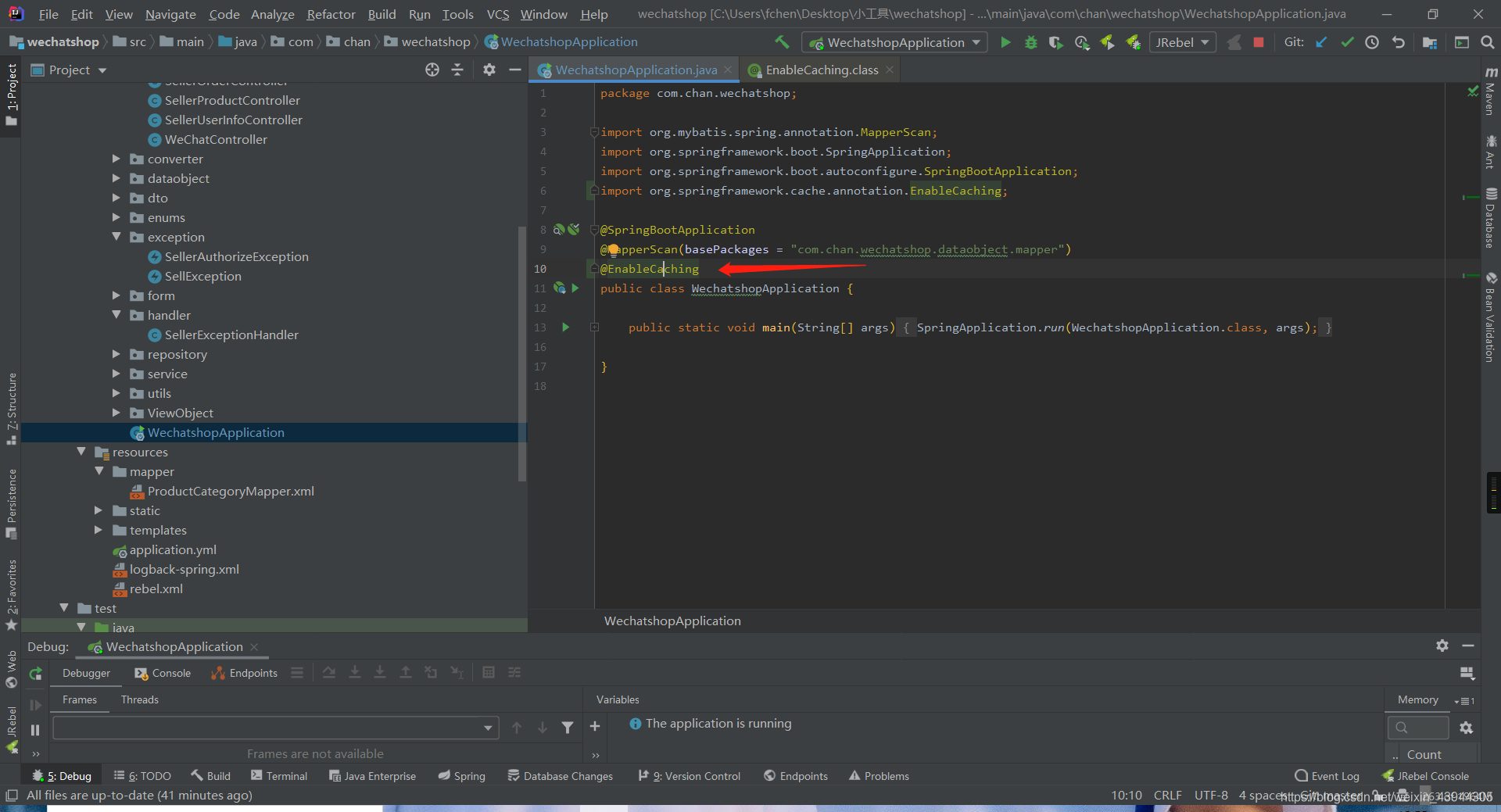Toggle the 2: Favorites tool window
Image resolution: width=1501 pixels, height=812 pixels.
point(11,596)
